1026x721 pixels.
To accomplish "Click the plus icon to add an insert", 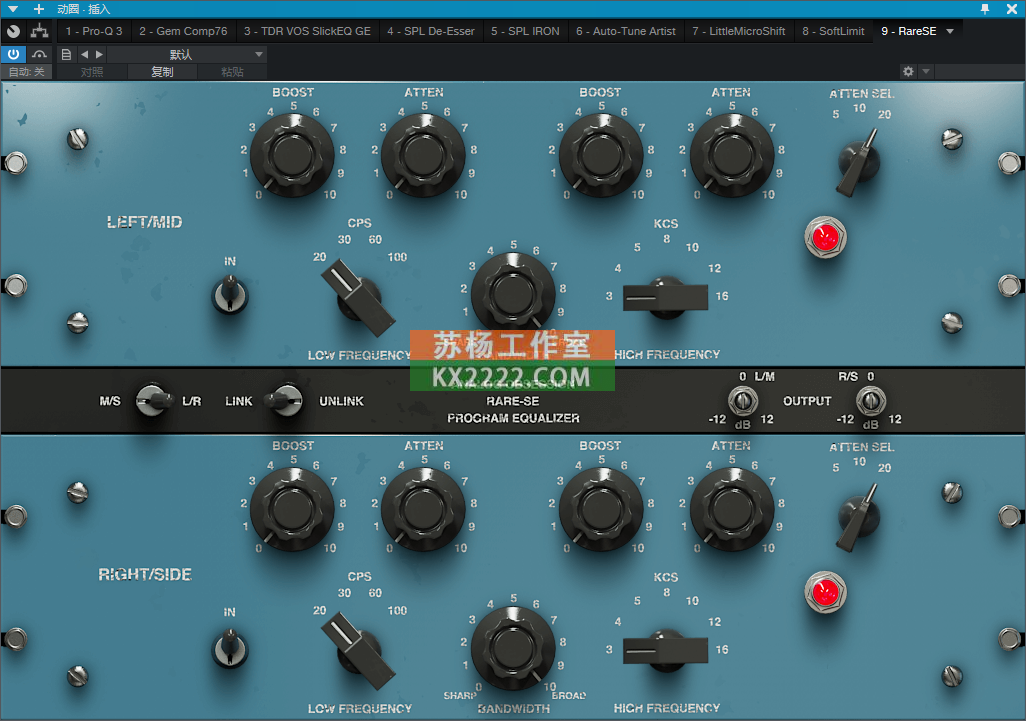I will pyautogui.click(x=39, y=9).
